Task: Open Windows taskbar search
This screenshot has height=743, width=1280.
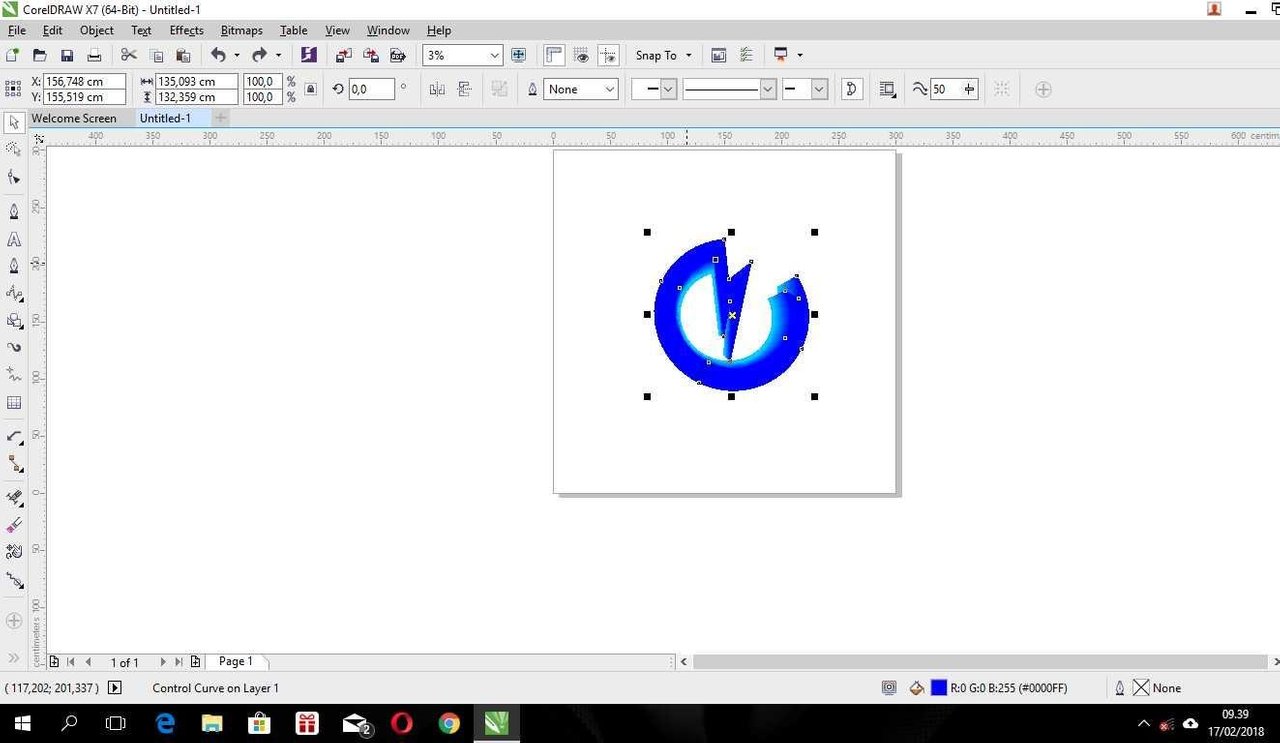Action: (x=69, y=723)
